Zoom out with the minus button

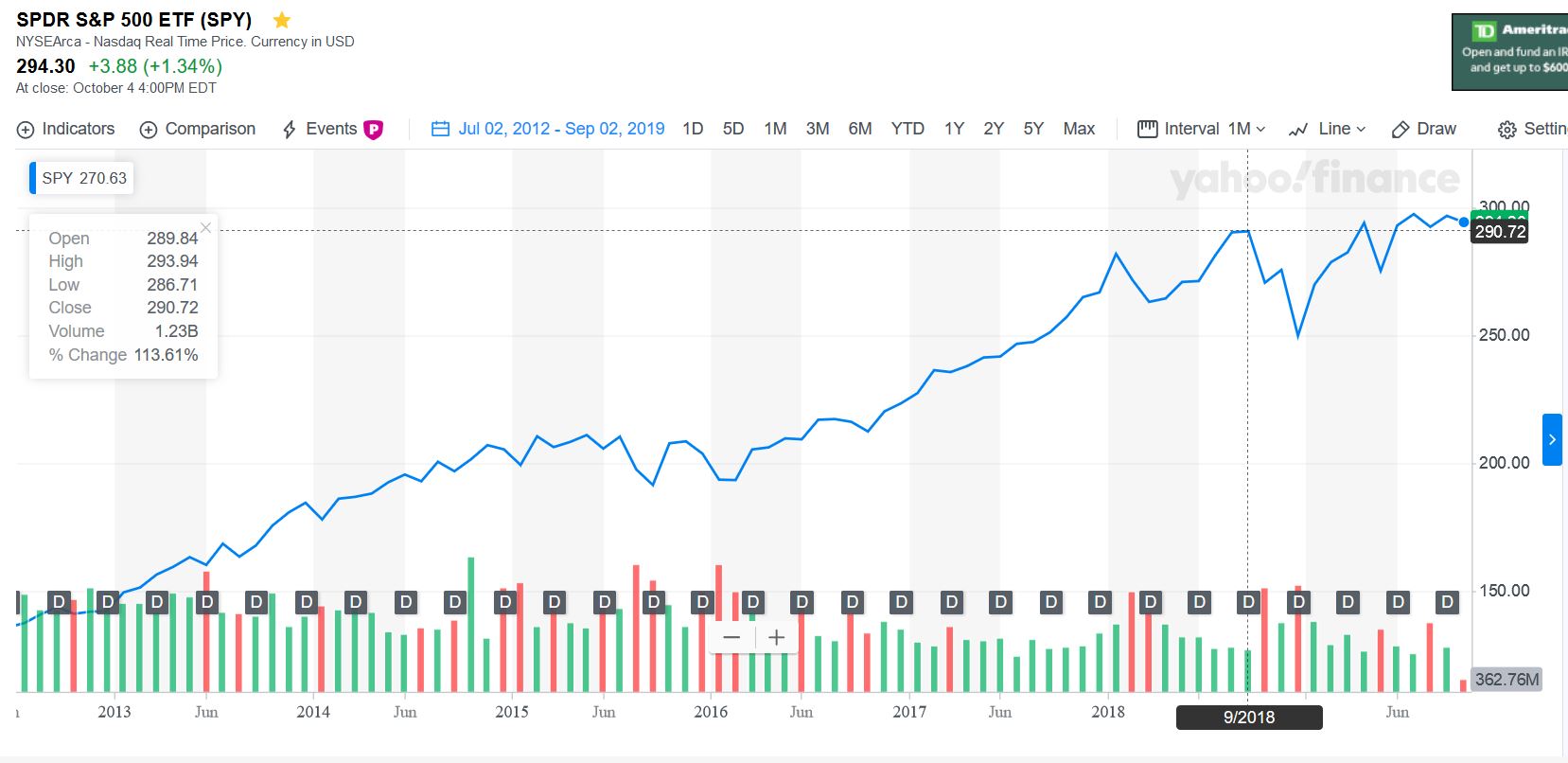[731, 637]
